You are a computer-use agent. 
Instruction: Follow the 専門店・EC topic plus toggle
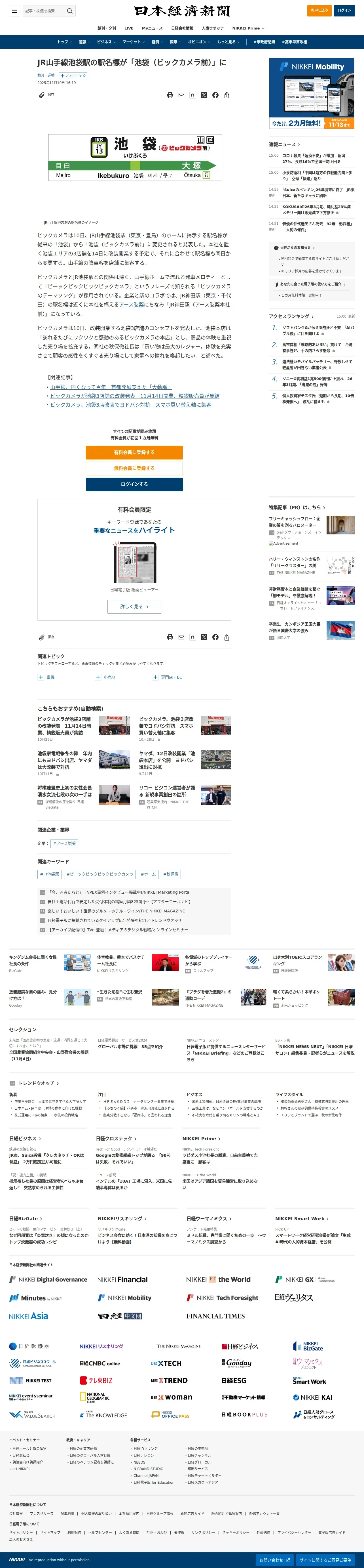pyautogui.click(x=155, y=677)
